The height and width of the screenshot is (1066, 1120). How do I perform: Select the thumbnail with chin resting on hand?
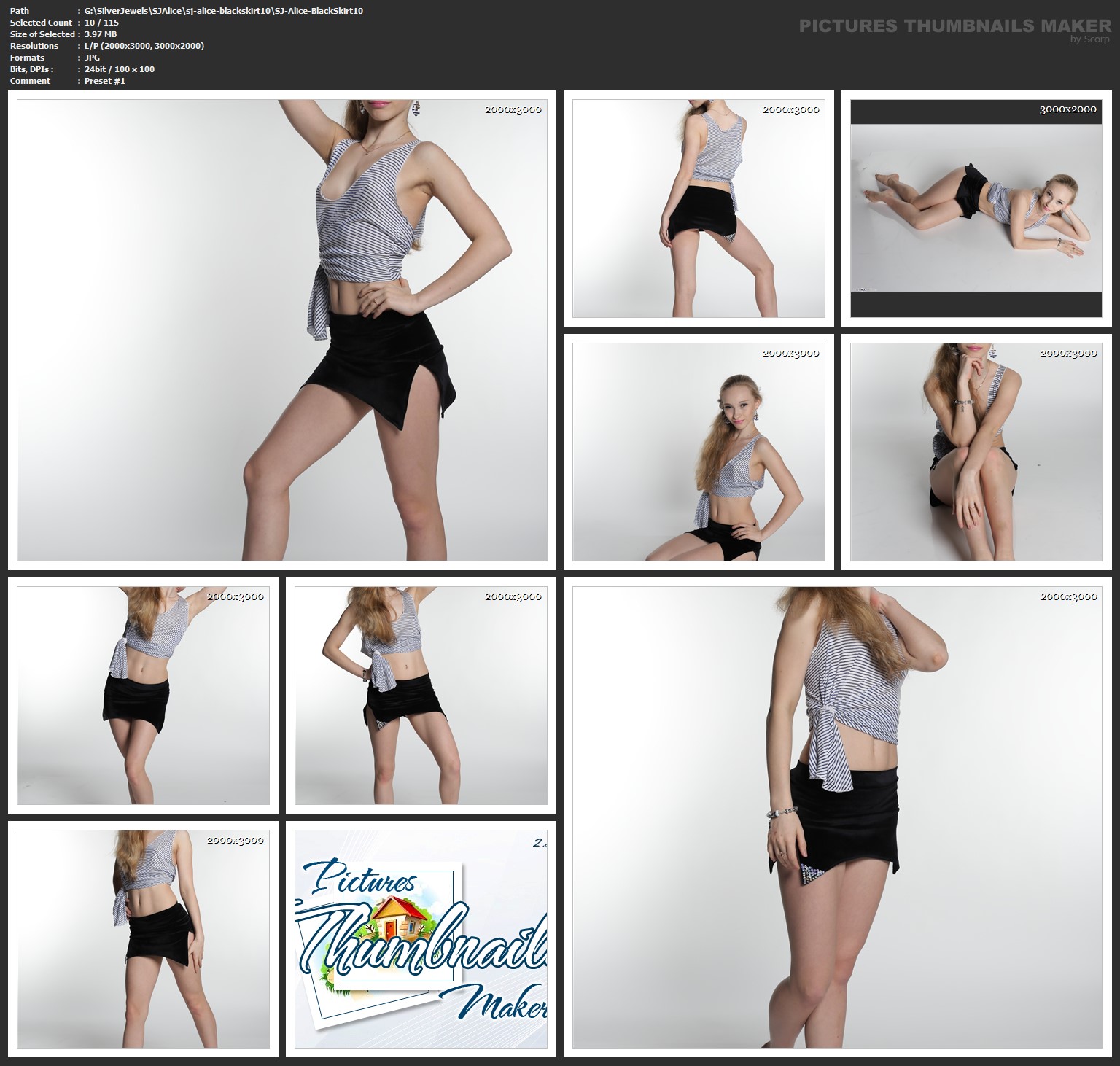pos(976,452)
